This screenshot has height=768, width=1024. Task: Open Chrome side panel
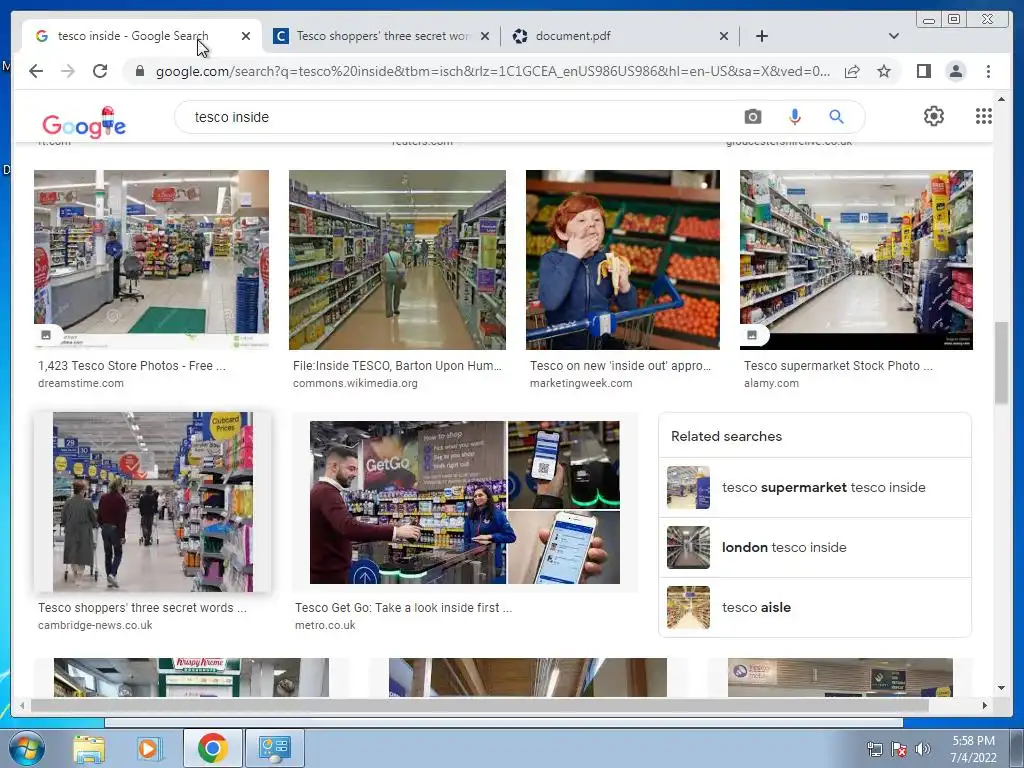(923, 71)
